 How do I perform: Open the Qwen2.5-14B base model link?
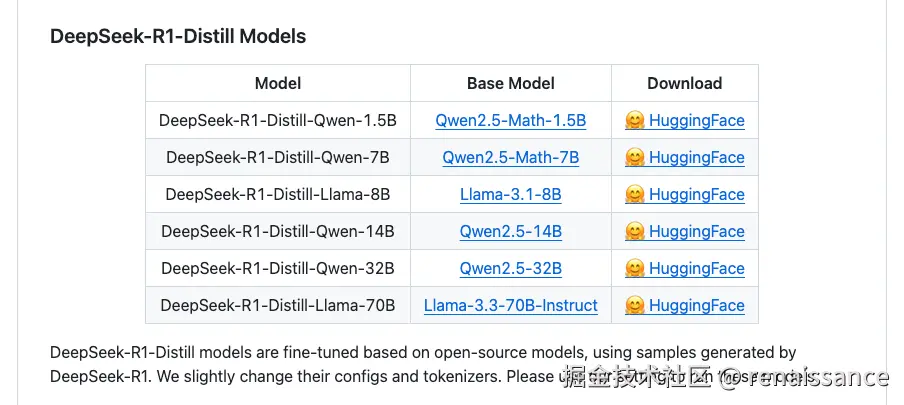click(510, 232)
